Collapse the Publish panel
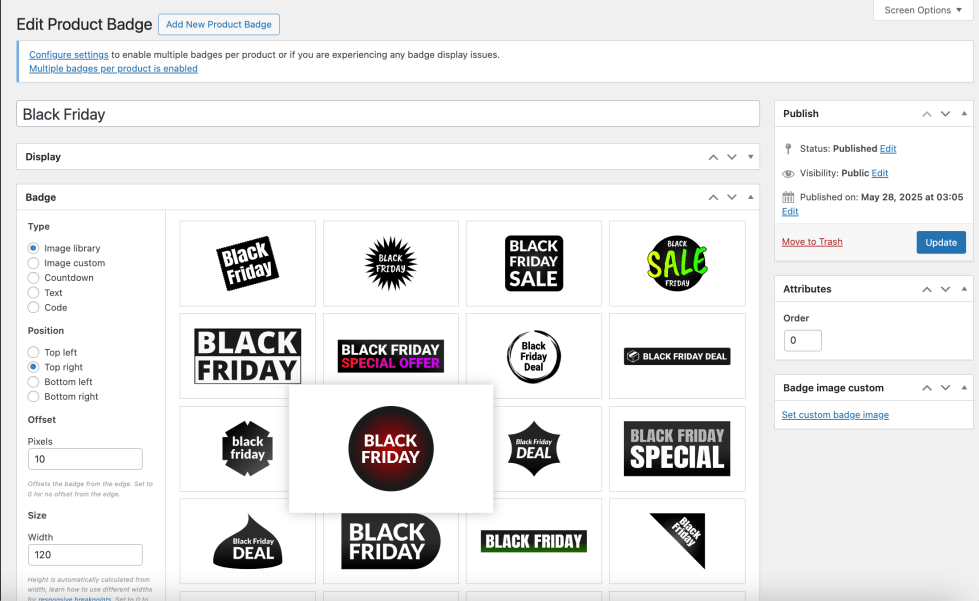Screen dimensions: 979x601 click(x=964, y=114)
